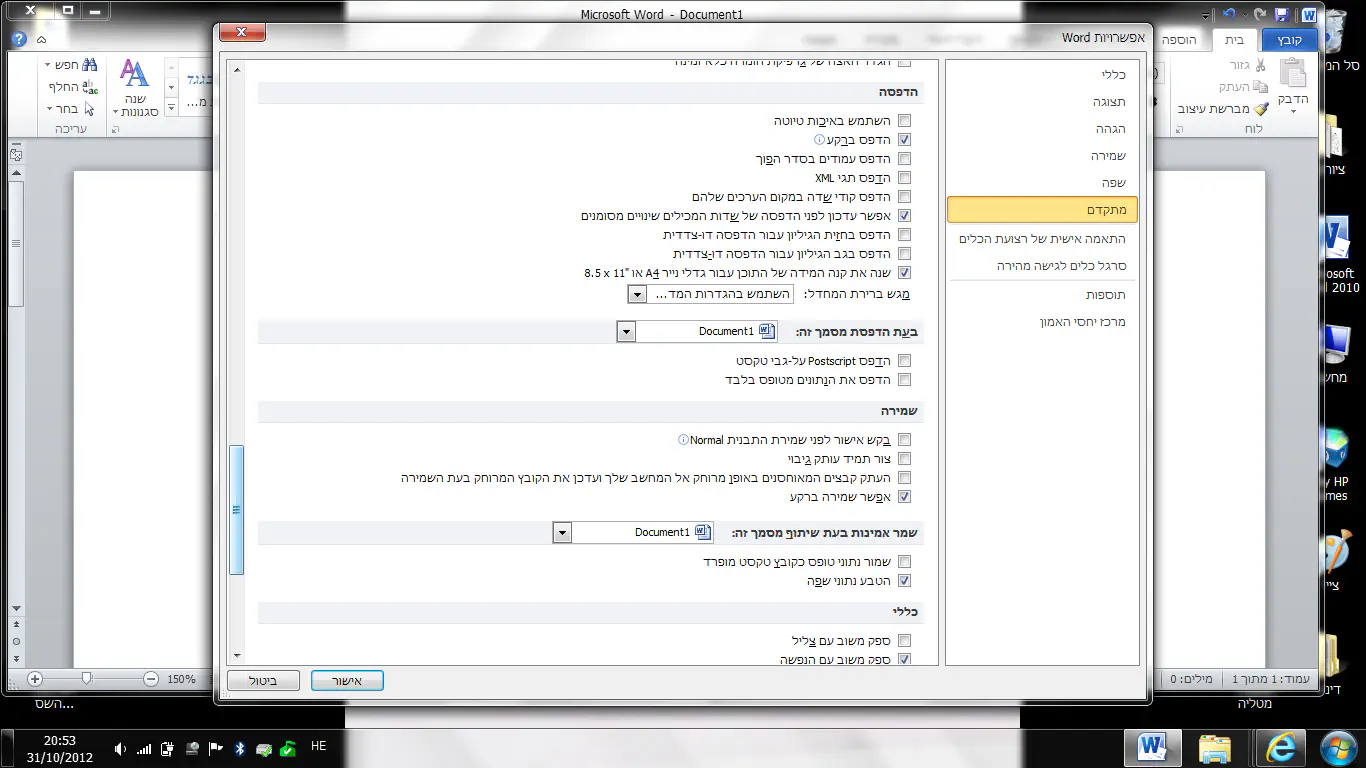
Task: Click the 'ביטול' cancel button
Action: coord(264,681)
